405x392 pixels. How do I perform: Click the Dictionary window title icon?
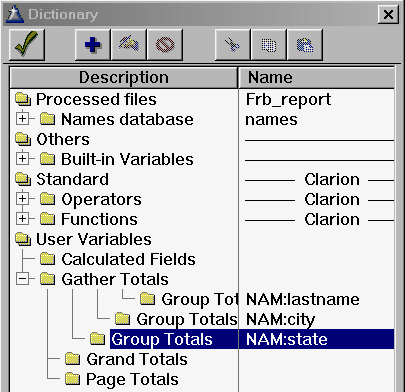(15, 14)
